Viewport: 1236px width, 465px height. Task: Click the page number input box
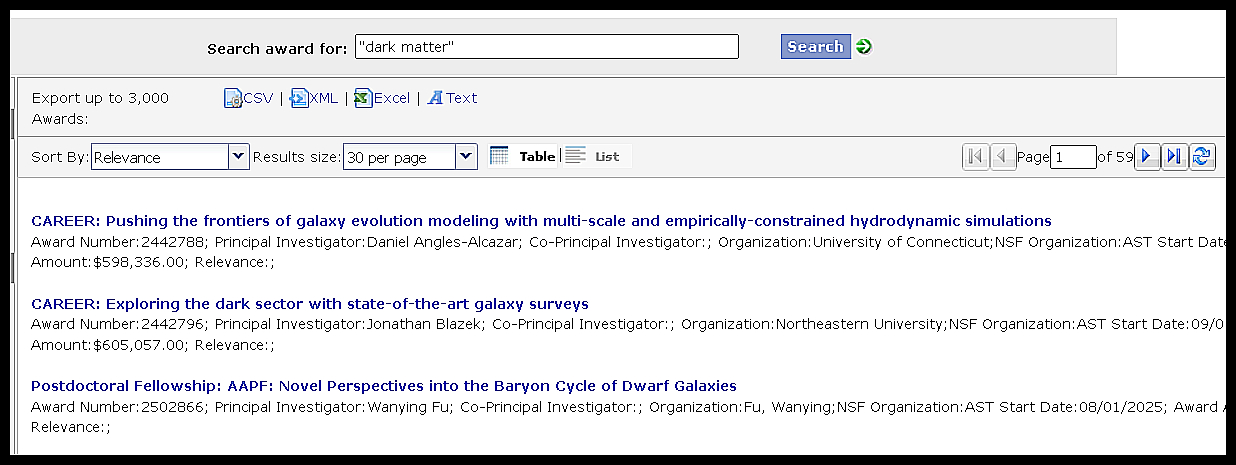[x=1073, y=157]
